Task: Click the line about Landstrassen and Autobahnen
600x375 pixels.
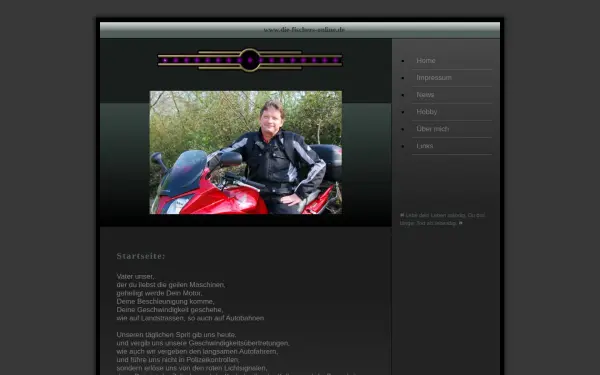Action: coord(190,318)
